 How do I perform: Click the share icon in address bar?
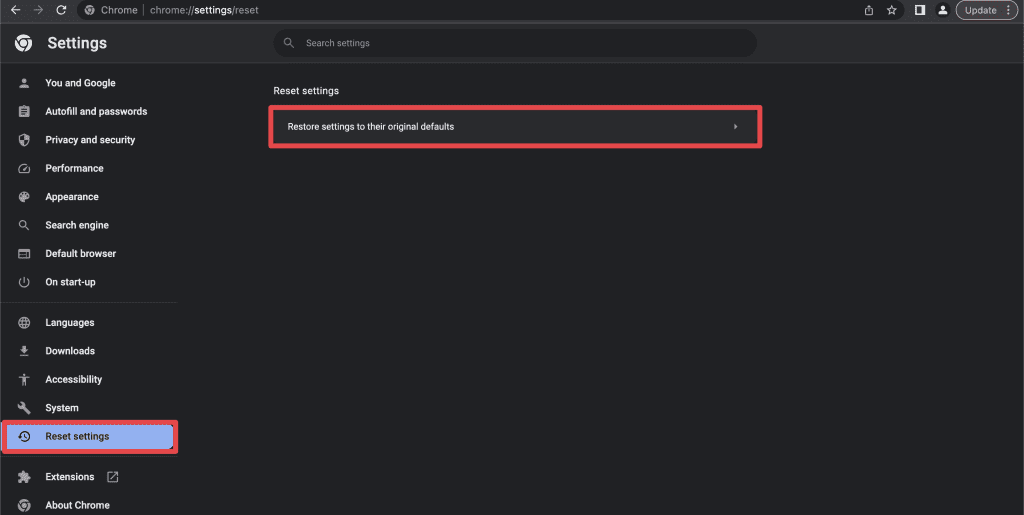pyautogui.click(x=868, y=10)
